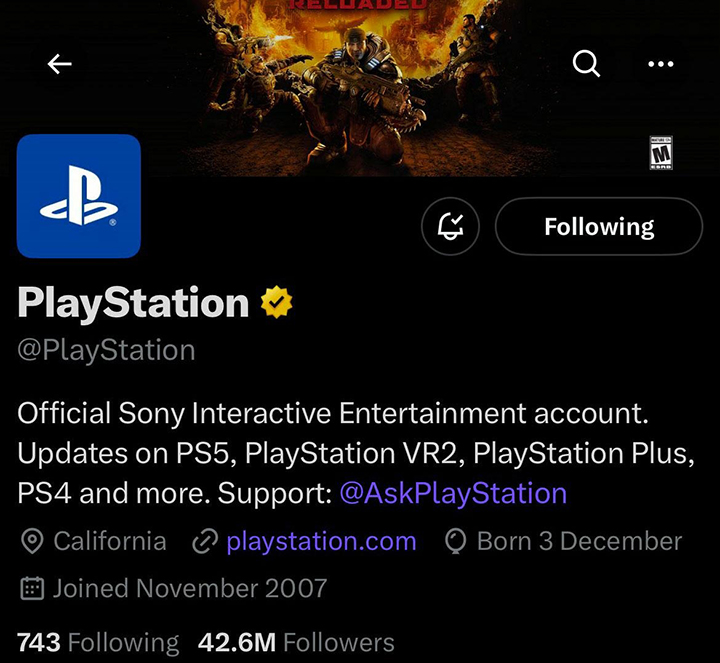Select the @PlayStation handle text
Image resolution: width=720 pixels, height=663 pixels.
106,350
